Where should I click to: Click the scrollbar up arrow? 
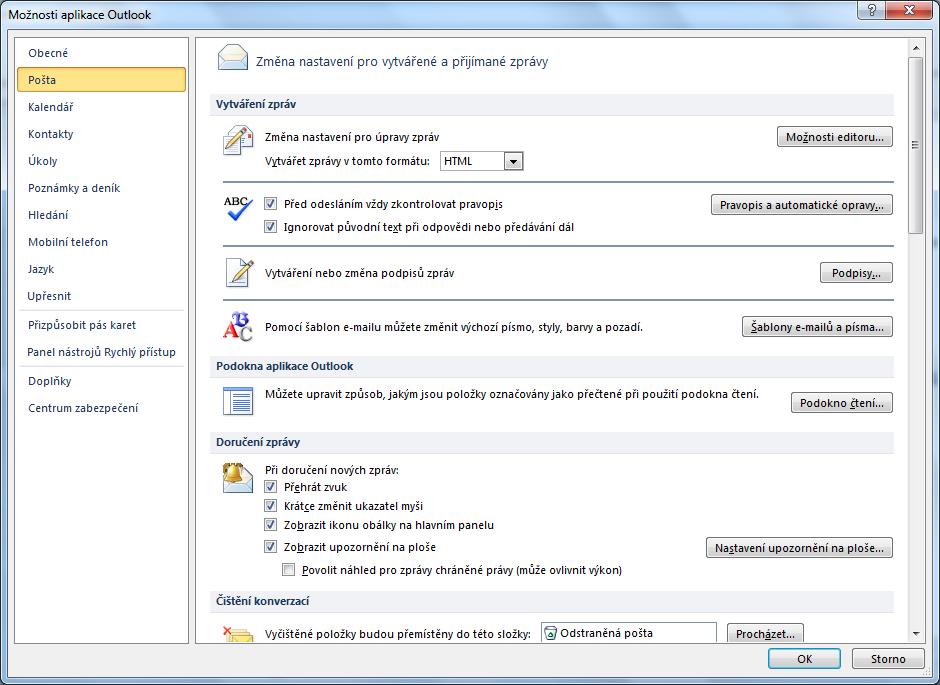[915, 47]
